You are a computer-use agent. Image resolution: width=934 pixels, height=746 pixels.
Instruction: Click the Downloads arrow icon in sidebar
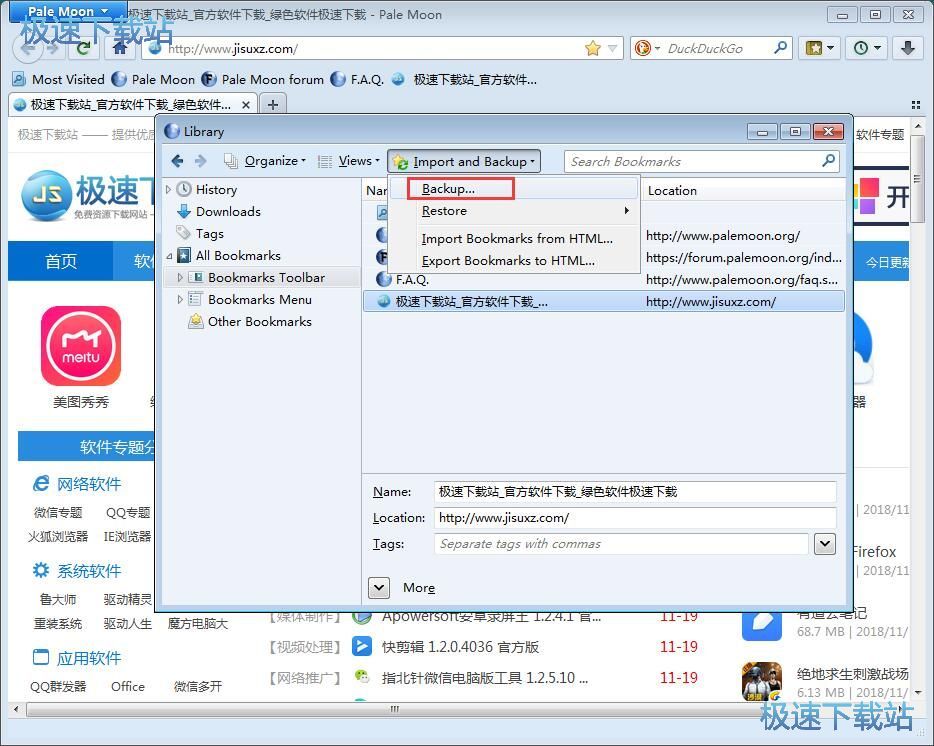click(x=184, y=211)
